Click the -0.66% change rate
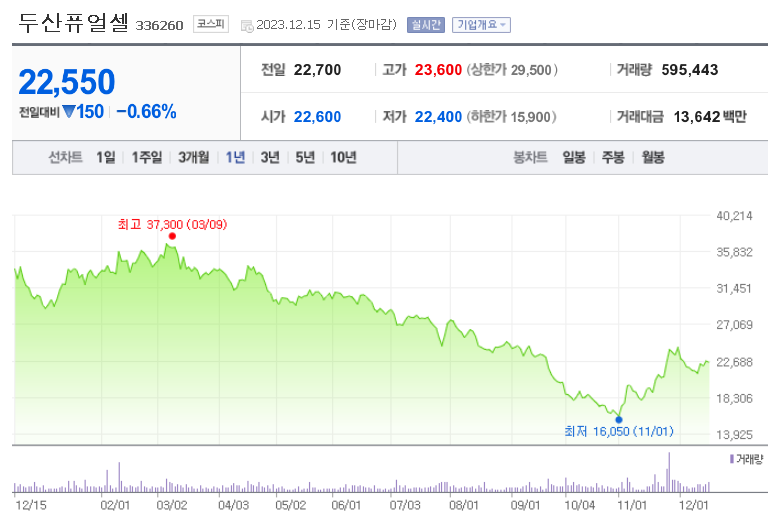Screen dimensions: 768x524 point(146,112)
